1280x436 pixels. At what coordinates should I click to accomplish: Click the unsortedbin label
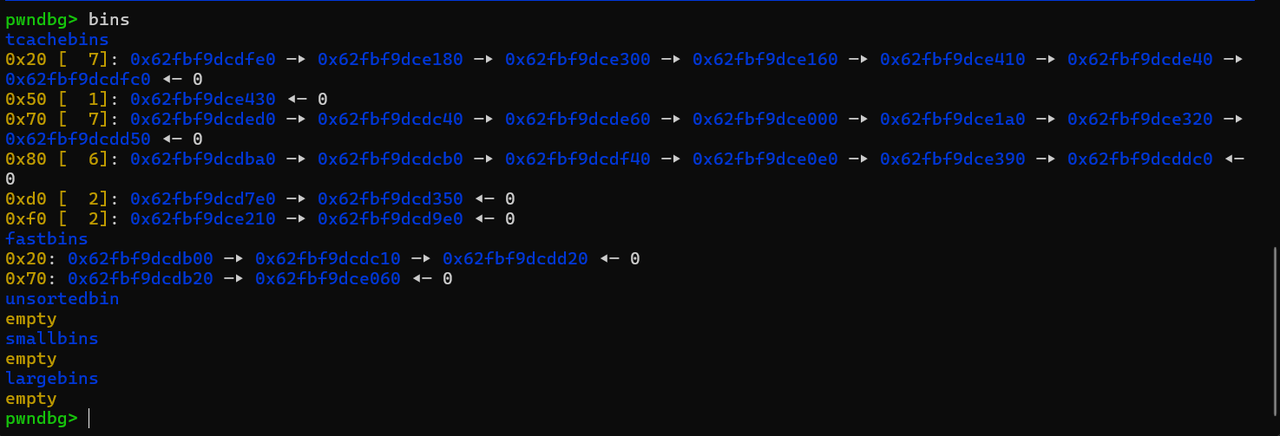62,299
